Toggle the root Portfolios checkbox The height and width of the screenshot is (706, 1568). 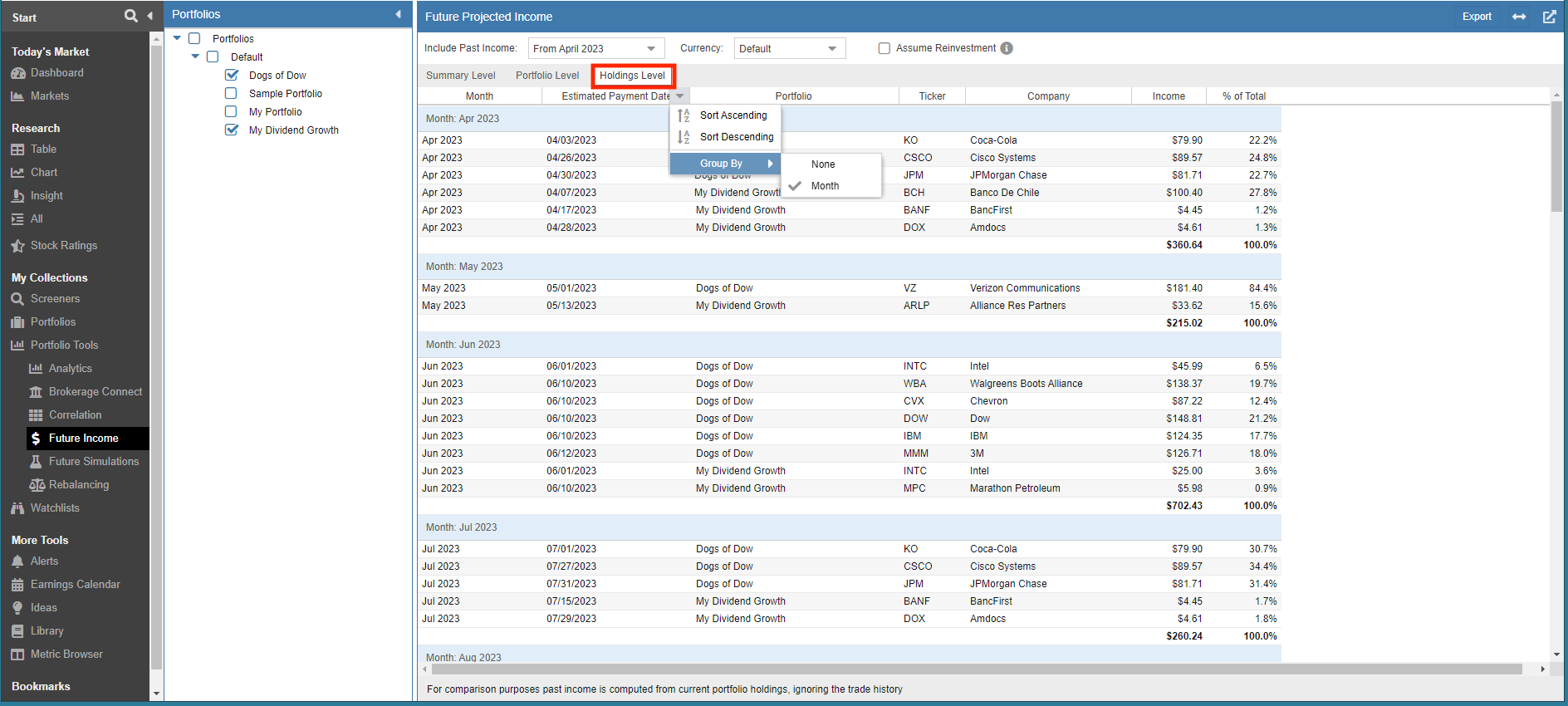tap(194, 38)
